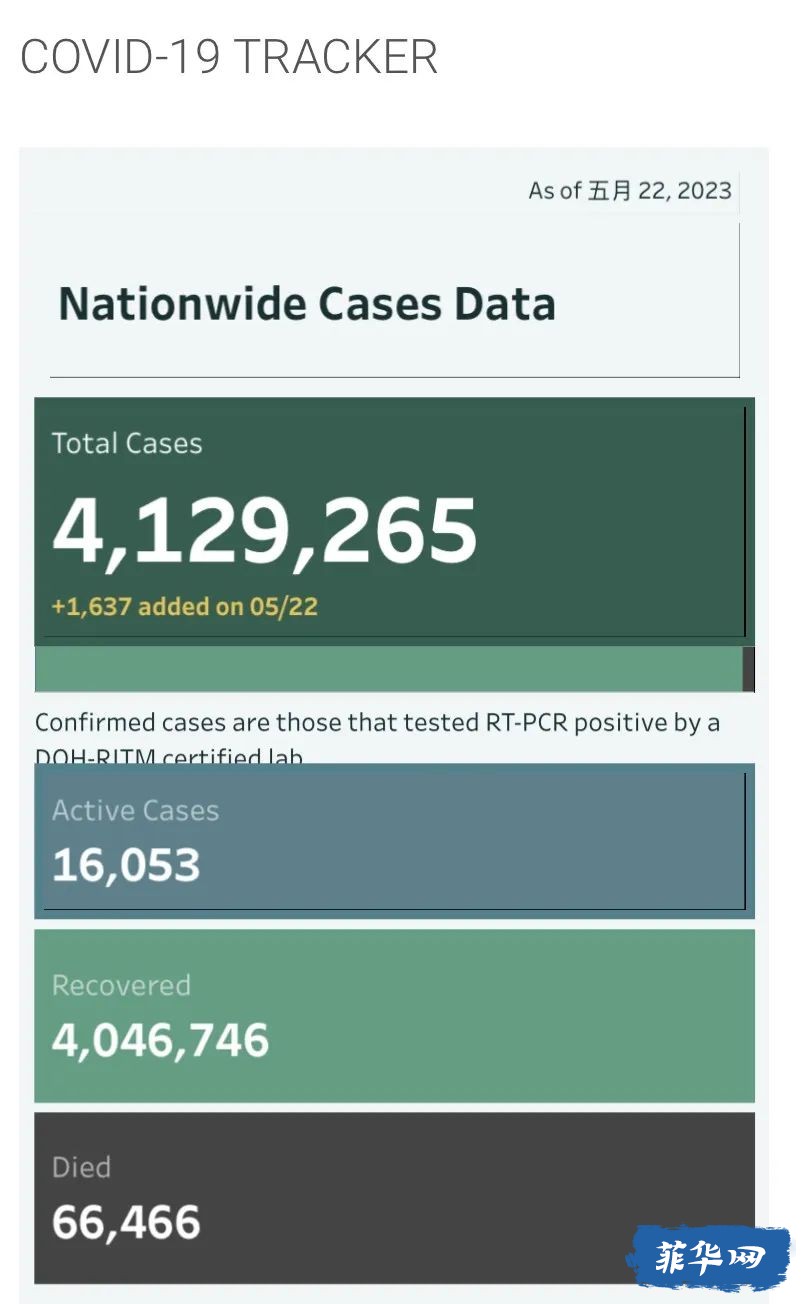Image resolution: width=801 pixels, height=1304 pixels.
Task: Click the As of date label
Action: point(630,190)
